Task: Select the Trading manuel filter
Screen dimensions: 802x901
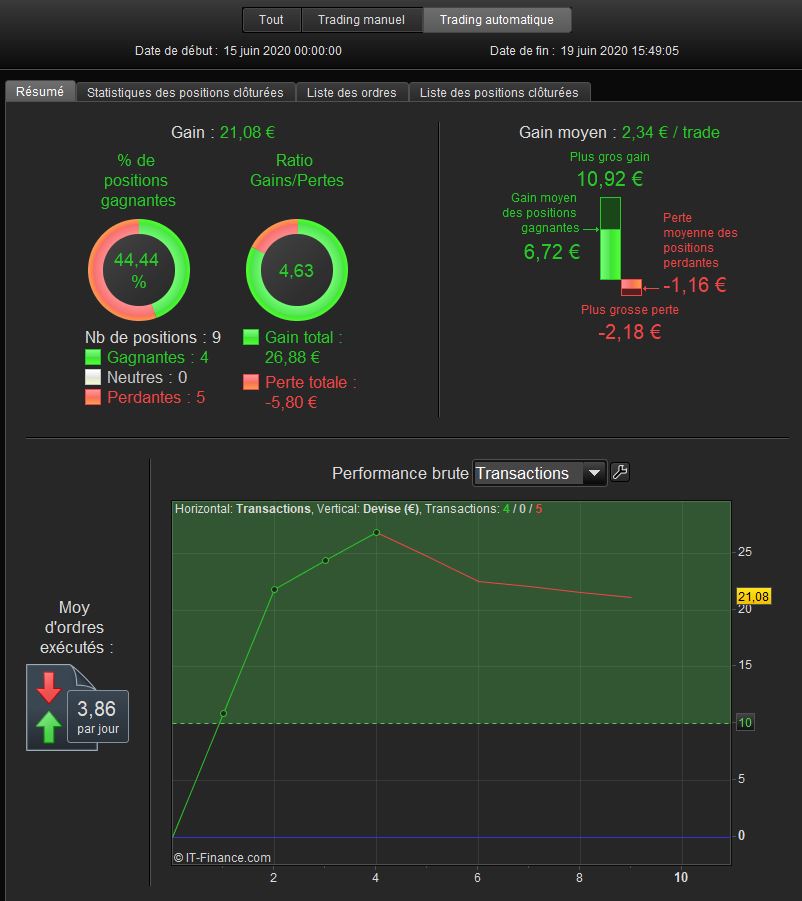Action: [x=361, y=20]
